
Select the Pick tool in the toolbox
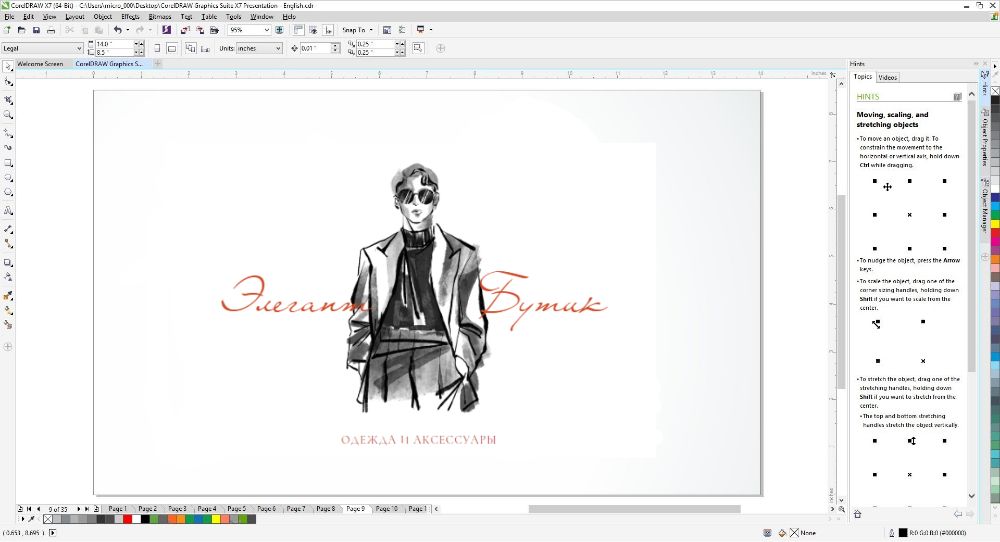click(x=9, y=67)
